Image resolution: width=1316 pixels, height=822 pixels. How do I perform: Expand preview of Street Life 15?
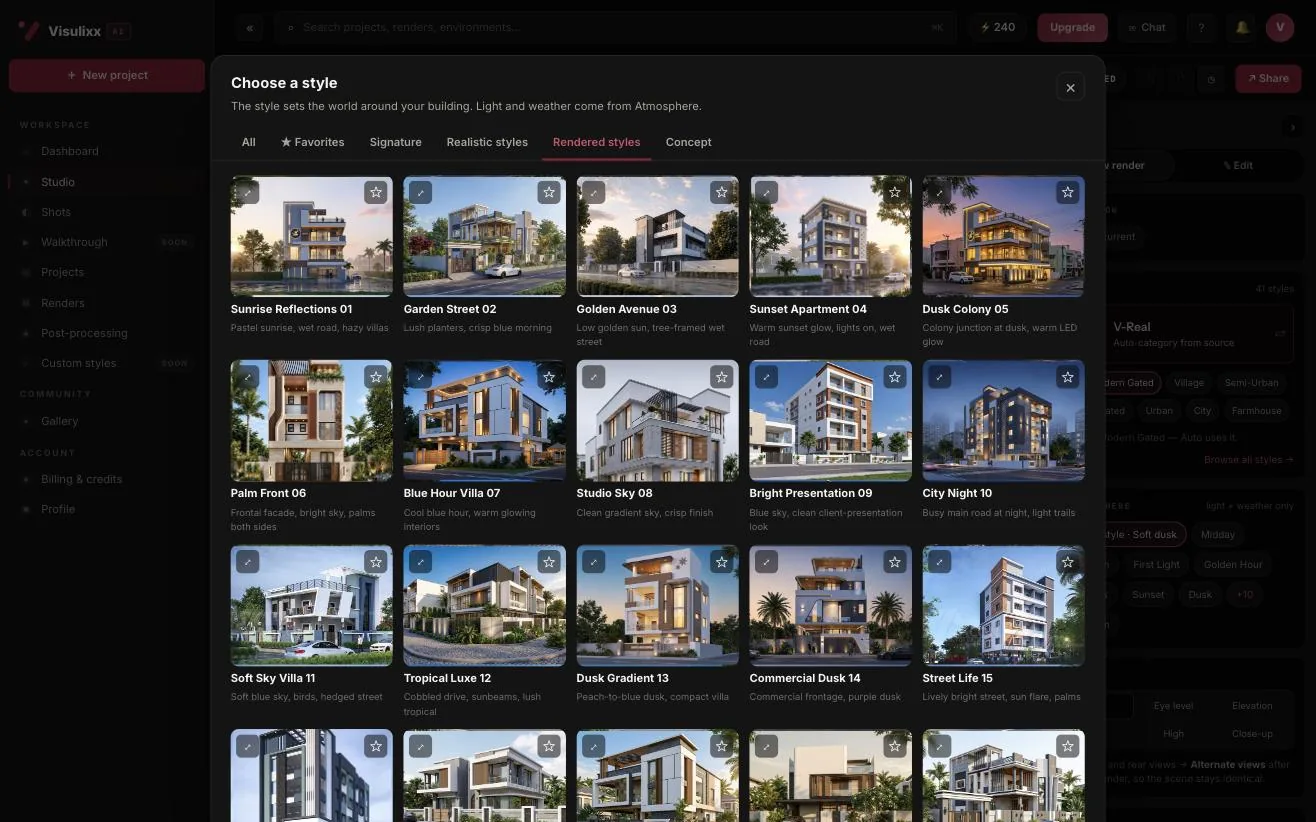pos(939,562)
